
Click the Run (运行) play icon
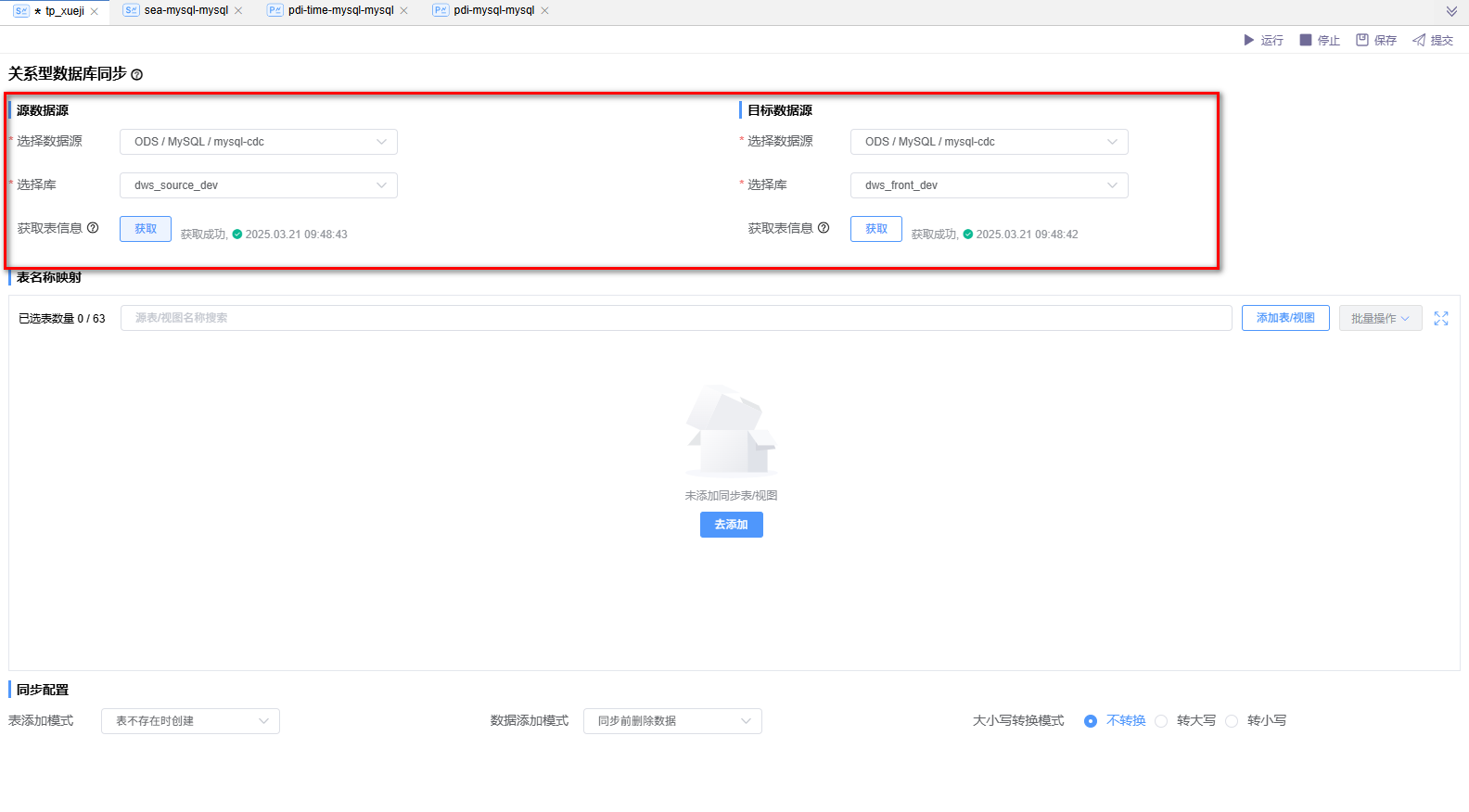[1248, 40]
